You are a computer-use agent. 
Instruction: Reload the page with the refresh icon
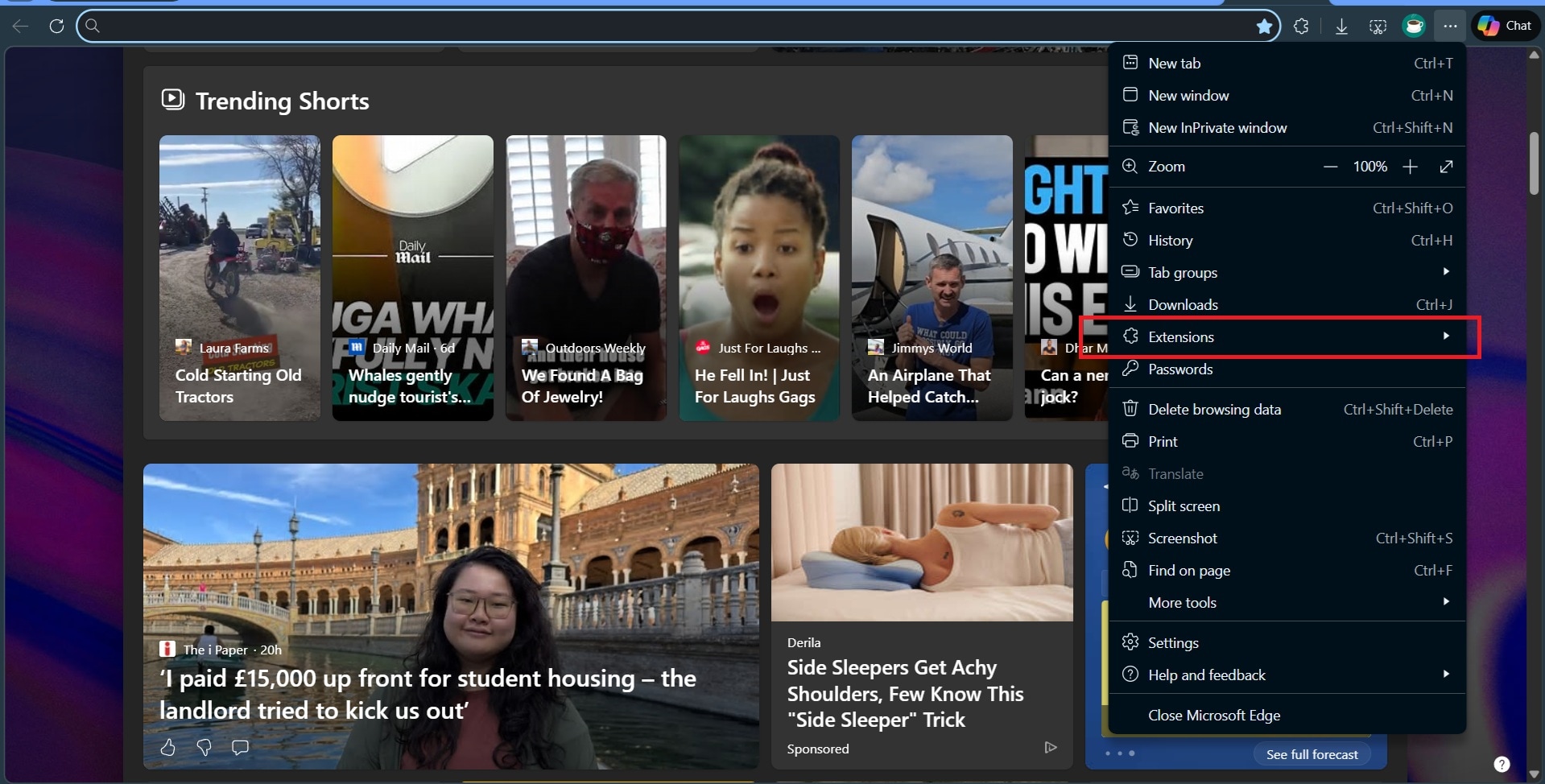(x=56, y=25)
